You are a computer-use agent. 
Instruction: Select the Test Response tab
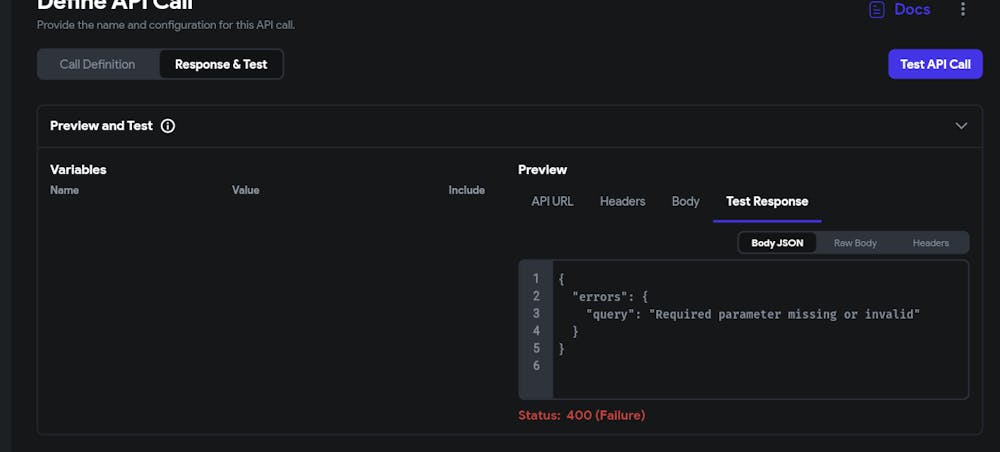pos(767,201)
